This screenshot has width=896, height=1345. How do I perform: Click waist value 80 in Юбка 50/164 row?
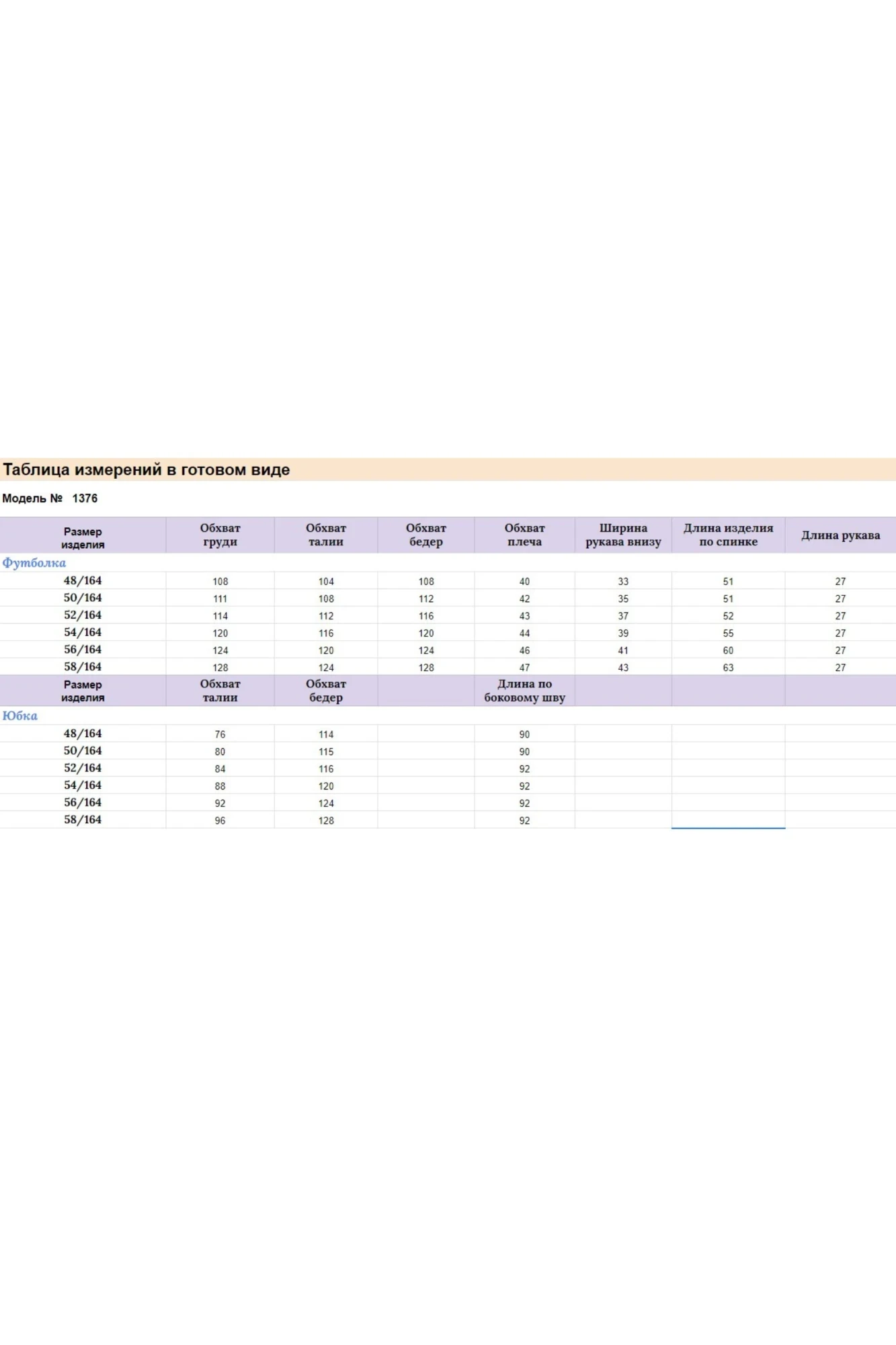220,752
